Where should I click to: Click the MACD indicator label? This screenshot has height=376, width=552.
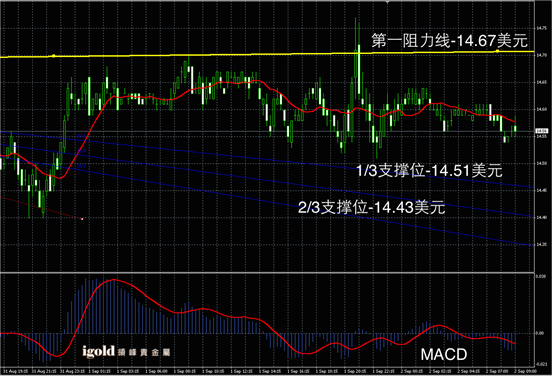(444, 354)
